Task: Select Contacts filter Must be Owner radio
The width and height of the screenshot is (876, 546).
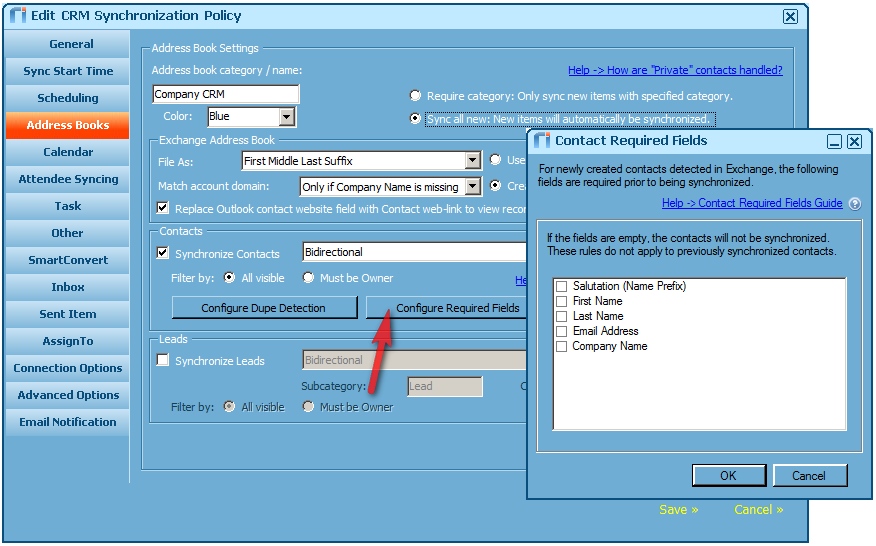Action: tap(308, 278)
